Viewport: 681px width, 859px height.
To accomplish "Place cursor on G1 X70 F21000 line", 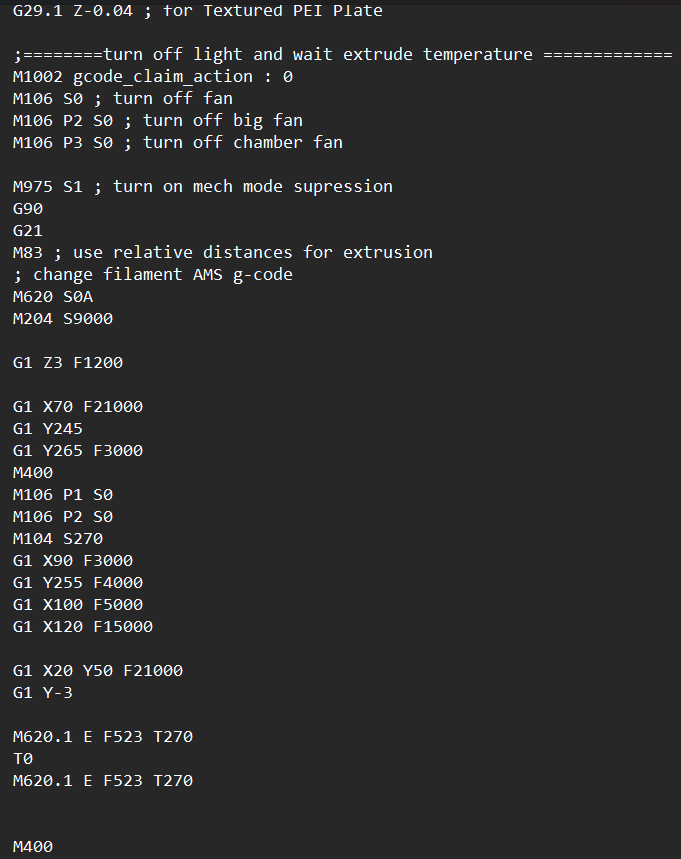I will [x=78, y=406].
